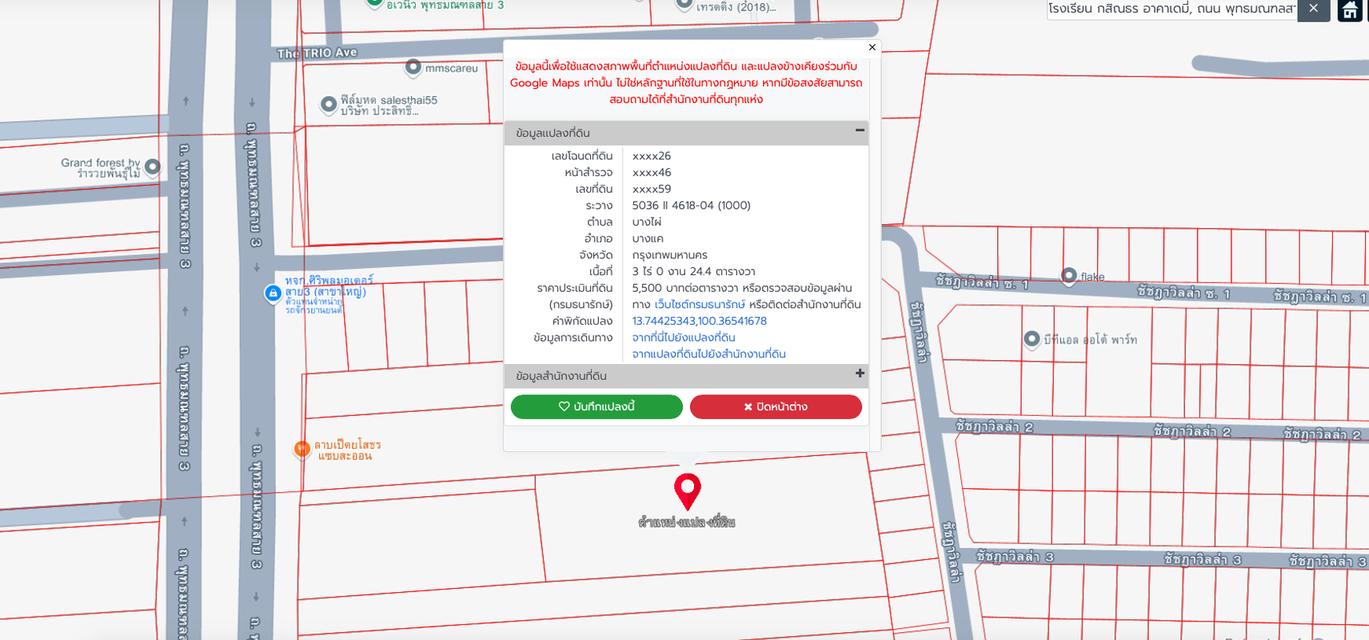Click the home icon button at top right
Image resolution: width=1369 pixels, height=640 pixels.
pos(1351,9)
